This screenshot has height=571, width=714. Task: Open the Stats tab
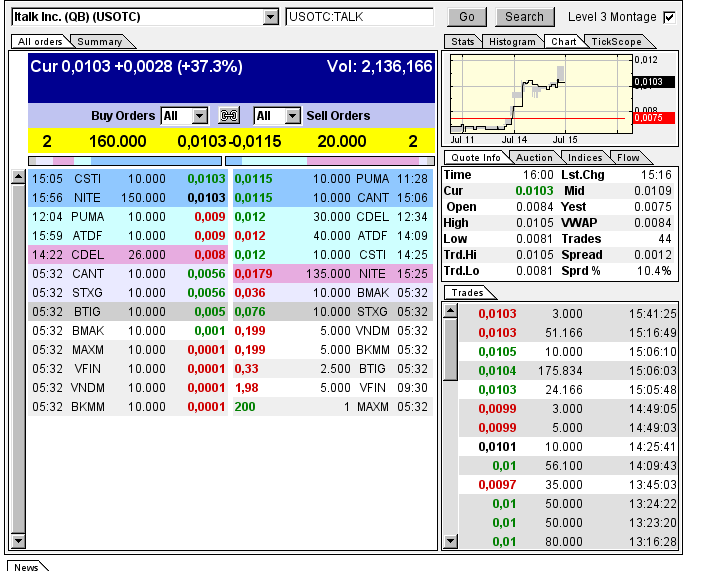463,41
